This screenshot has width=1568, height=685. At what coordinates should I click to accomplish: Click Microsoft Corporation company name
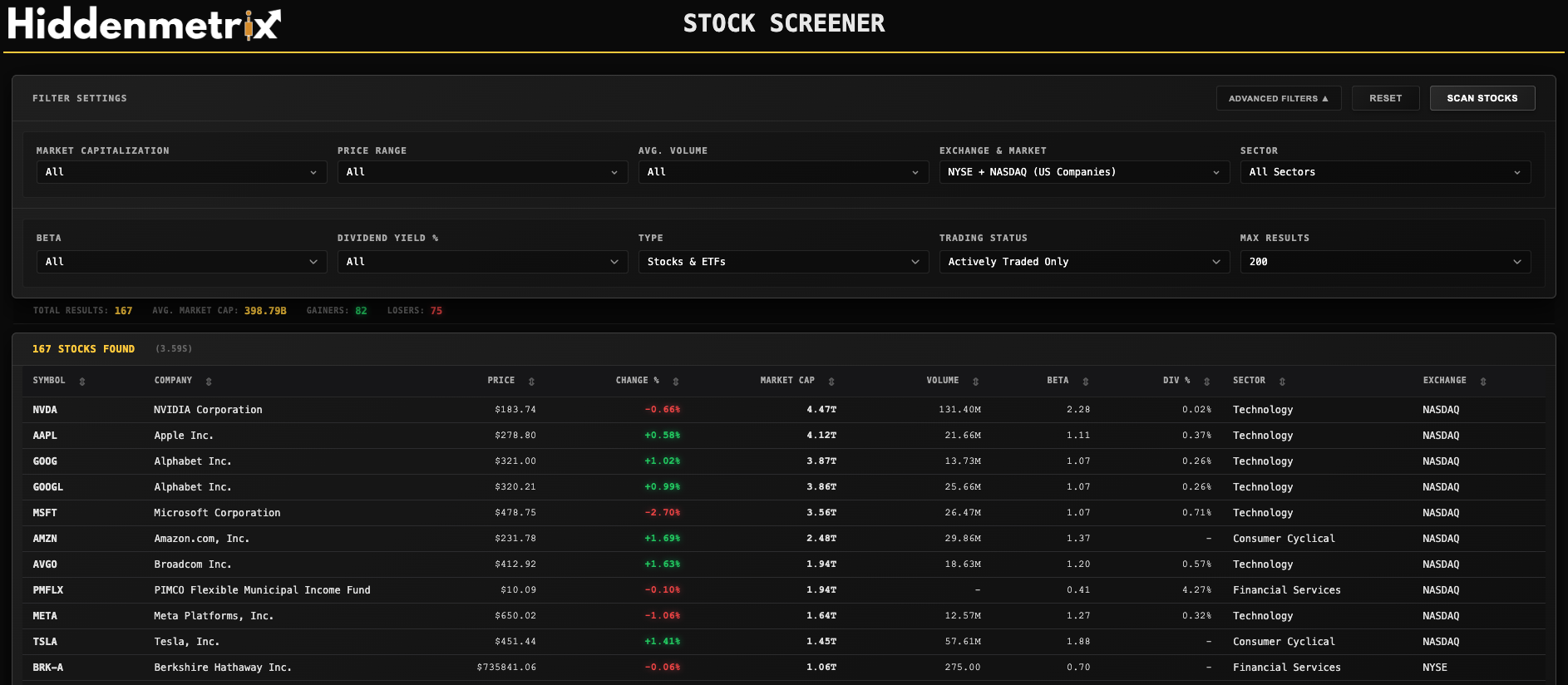point(217,513)
